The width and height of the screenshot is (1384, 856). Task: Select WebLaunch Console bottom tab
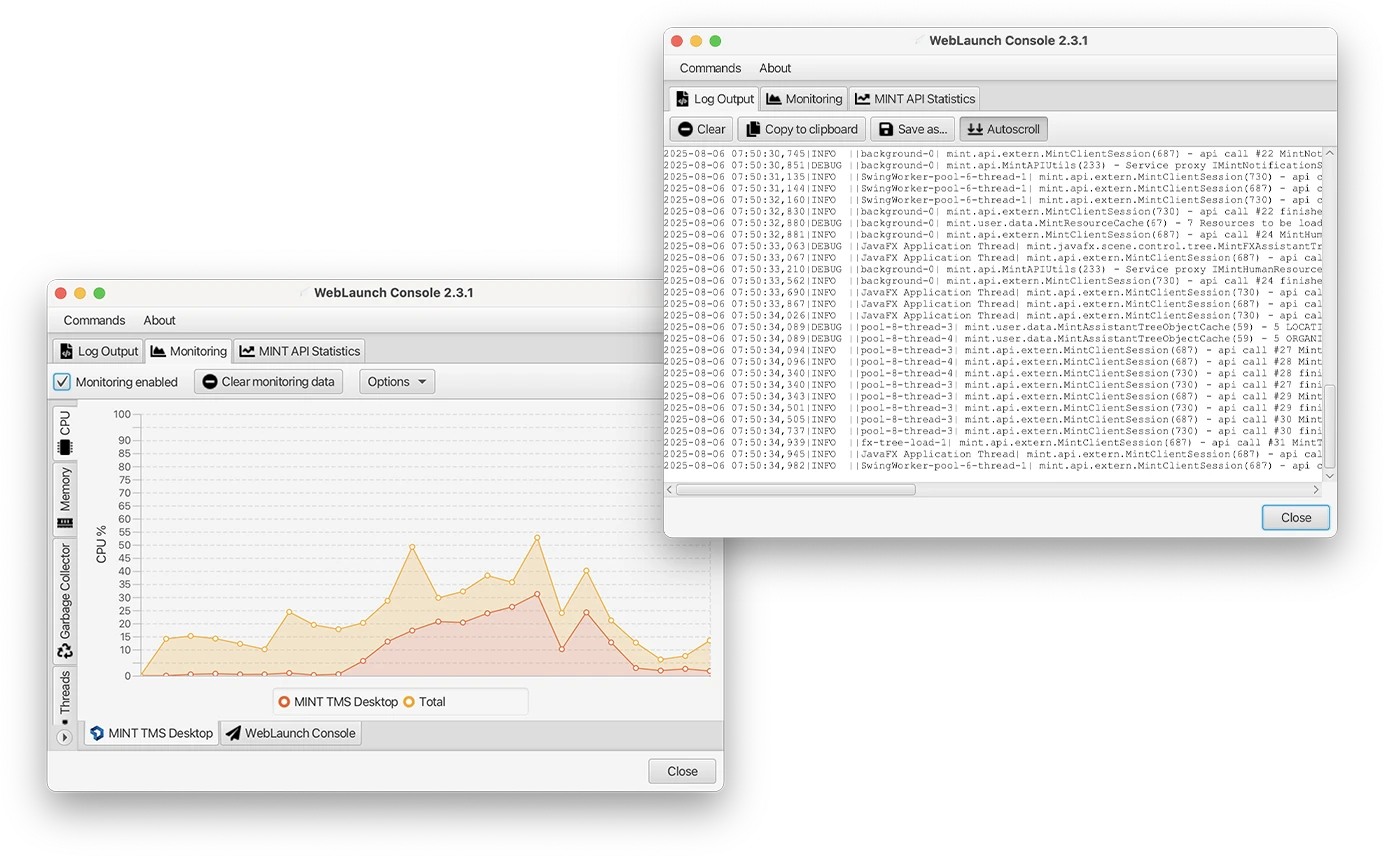point(291,733)
